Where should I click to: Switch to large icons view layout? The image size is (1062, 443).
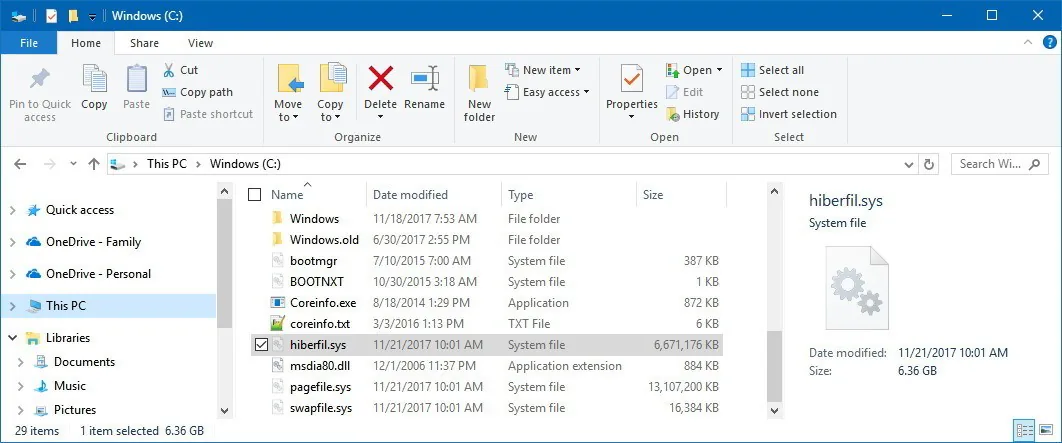click(1046, 429)
